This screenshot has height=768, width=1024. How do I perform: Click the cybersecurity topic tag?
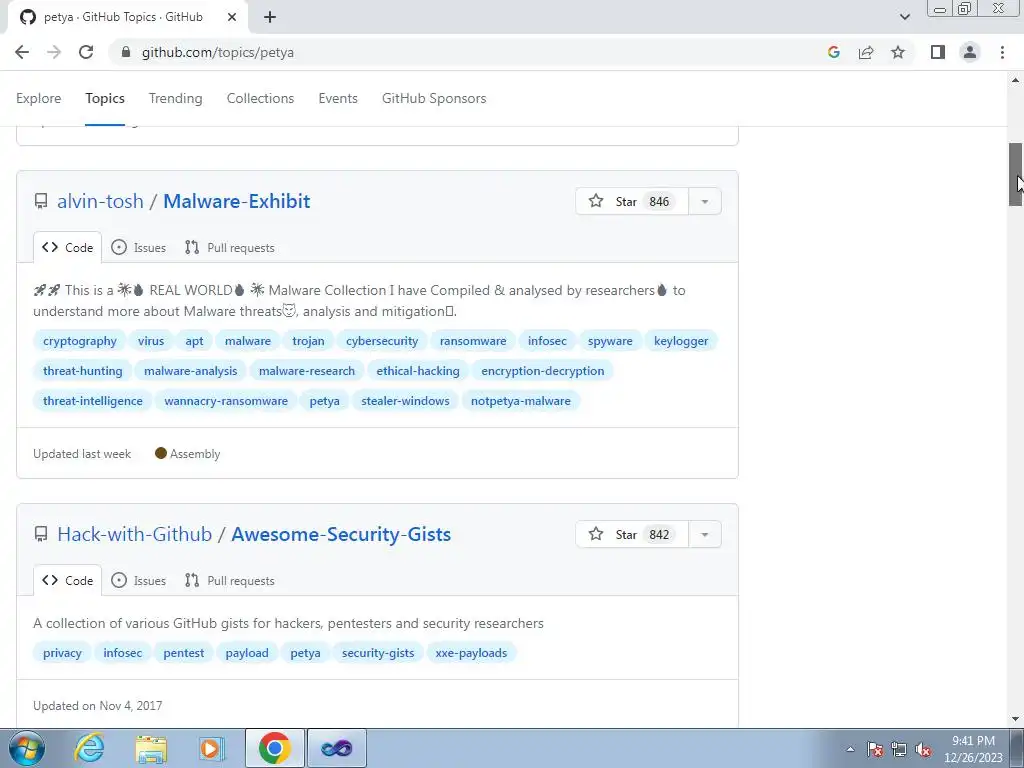[x=382, y=341]
